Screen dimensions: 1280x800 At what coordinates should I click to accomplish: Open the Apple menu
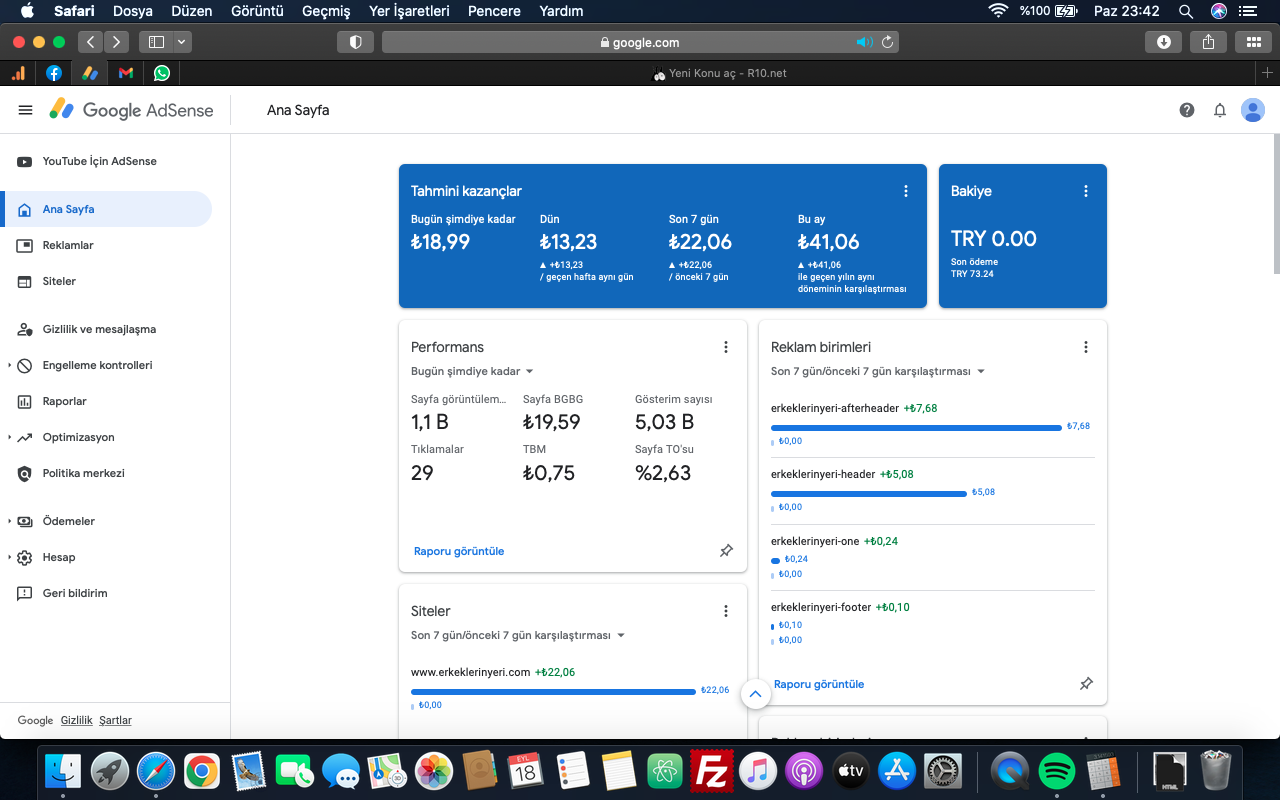[x=27, y=11]
